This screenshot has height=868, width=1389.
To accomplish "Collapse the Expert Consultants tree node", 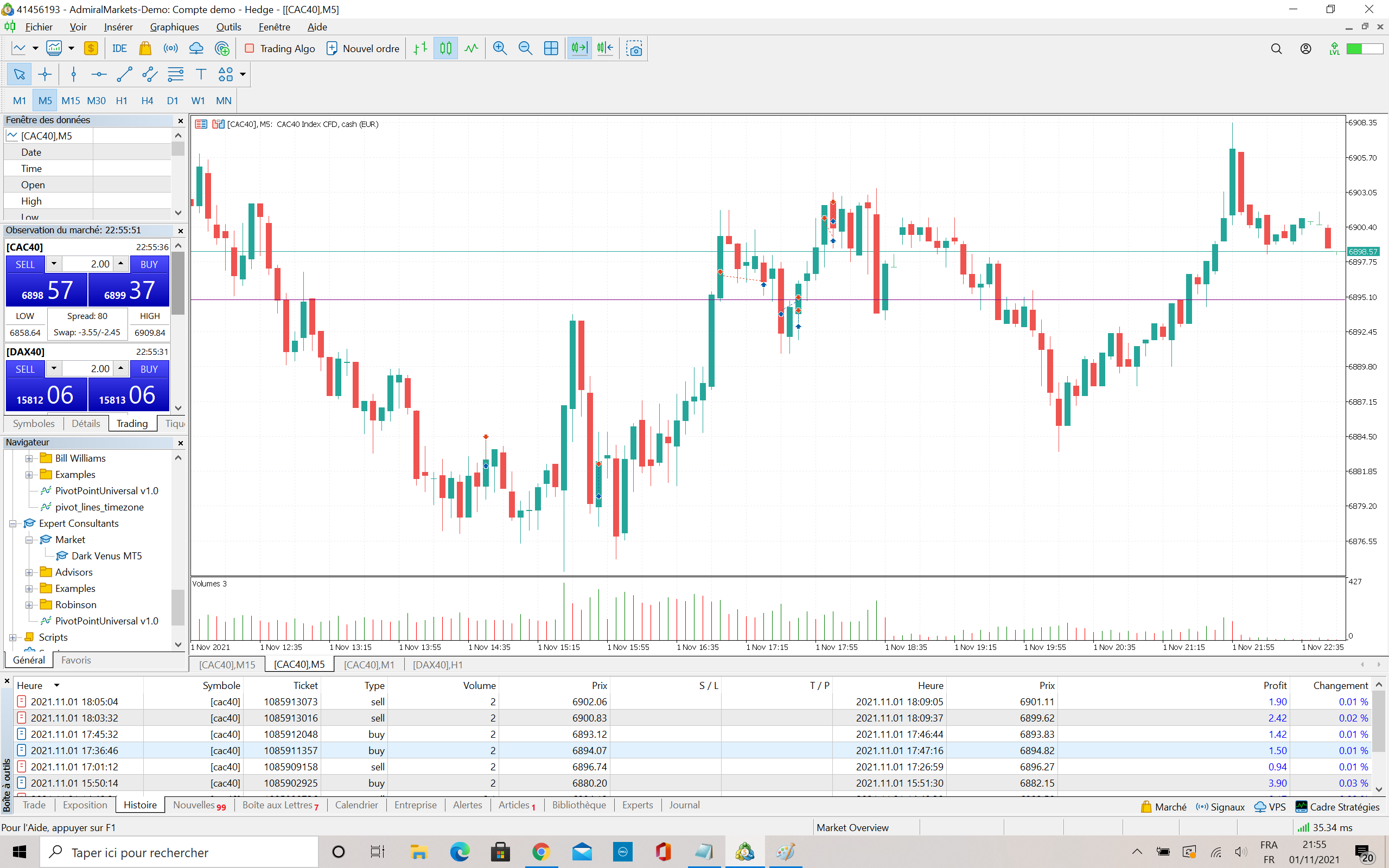I will (x=12, y=524).
